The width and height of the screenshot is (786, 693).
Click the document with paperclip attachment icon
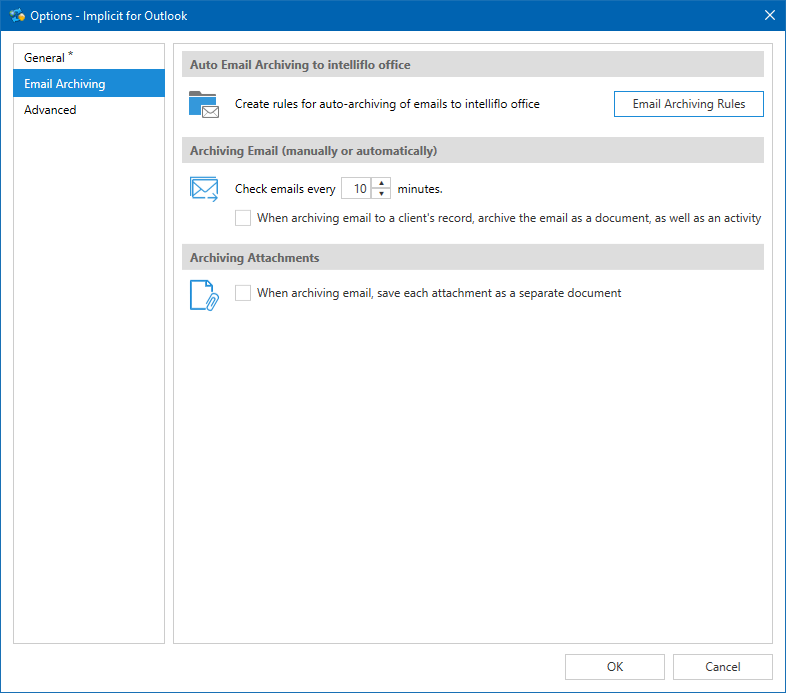click(x=204, y=294)
